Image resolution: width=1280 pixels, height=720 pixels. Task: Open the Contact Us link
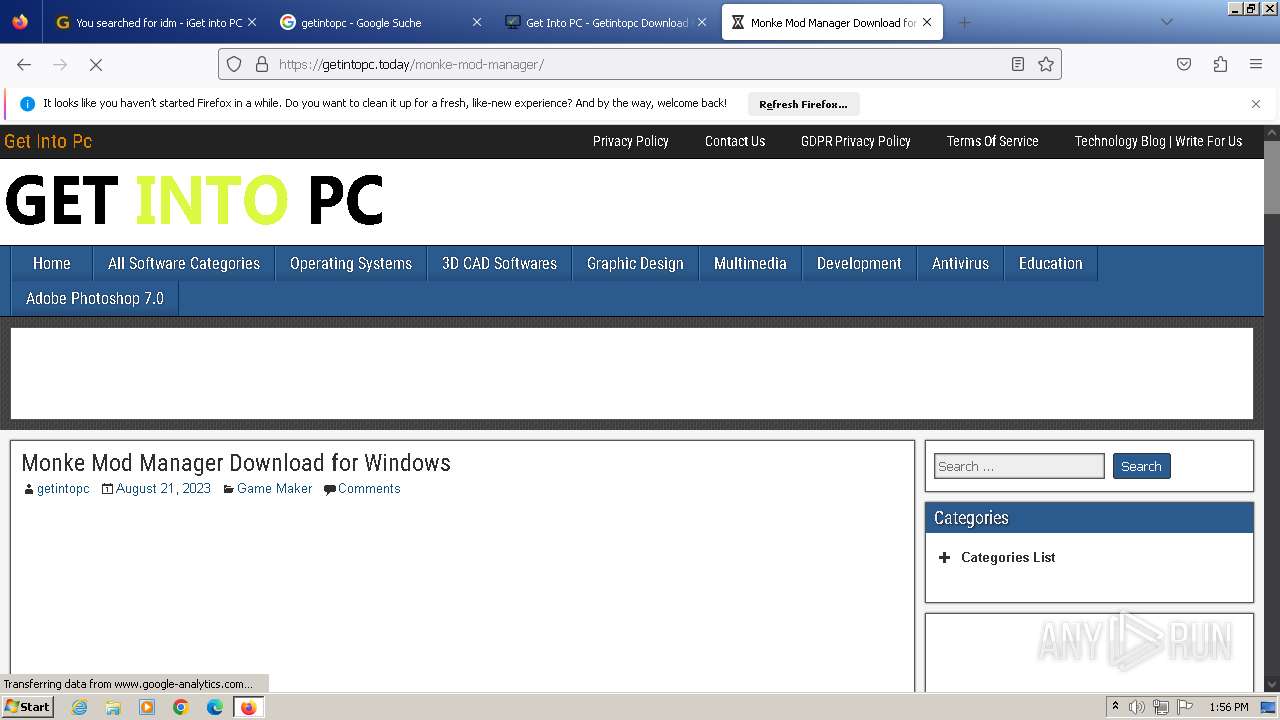coord(735,141)
